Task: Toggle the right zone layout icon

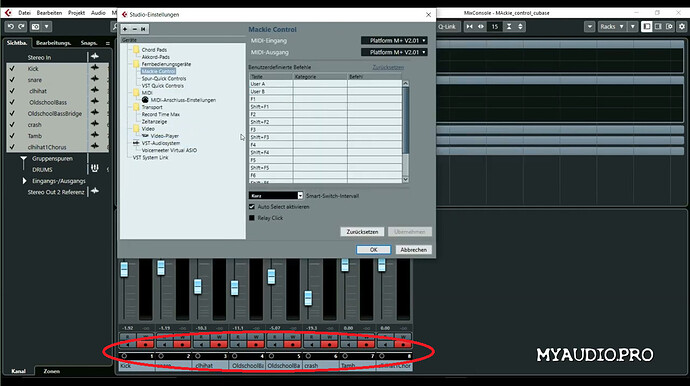Action: 658,27
